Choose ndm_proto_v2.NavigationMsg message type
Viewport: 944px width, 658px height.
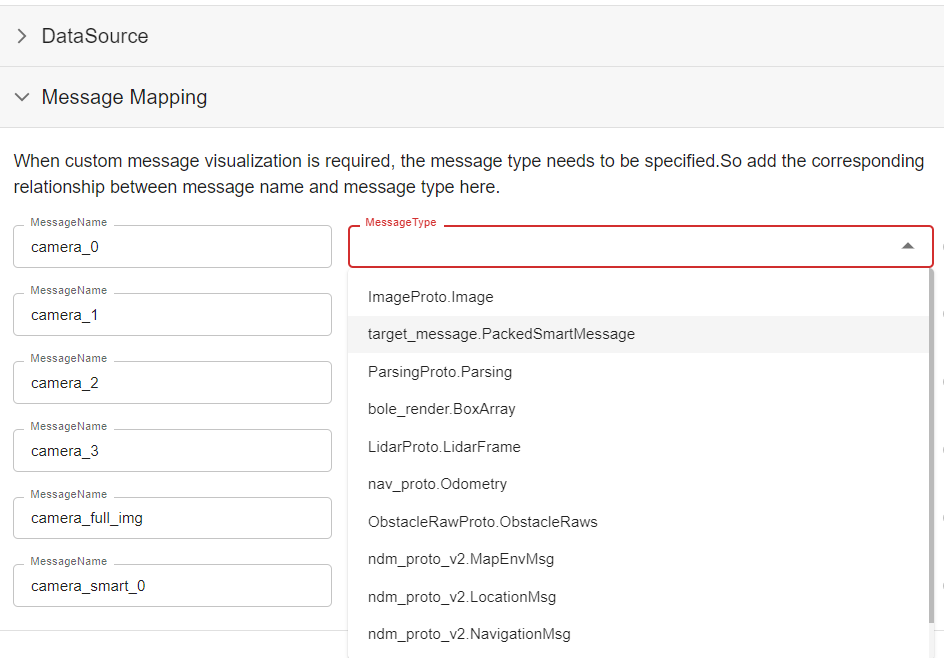469,634
